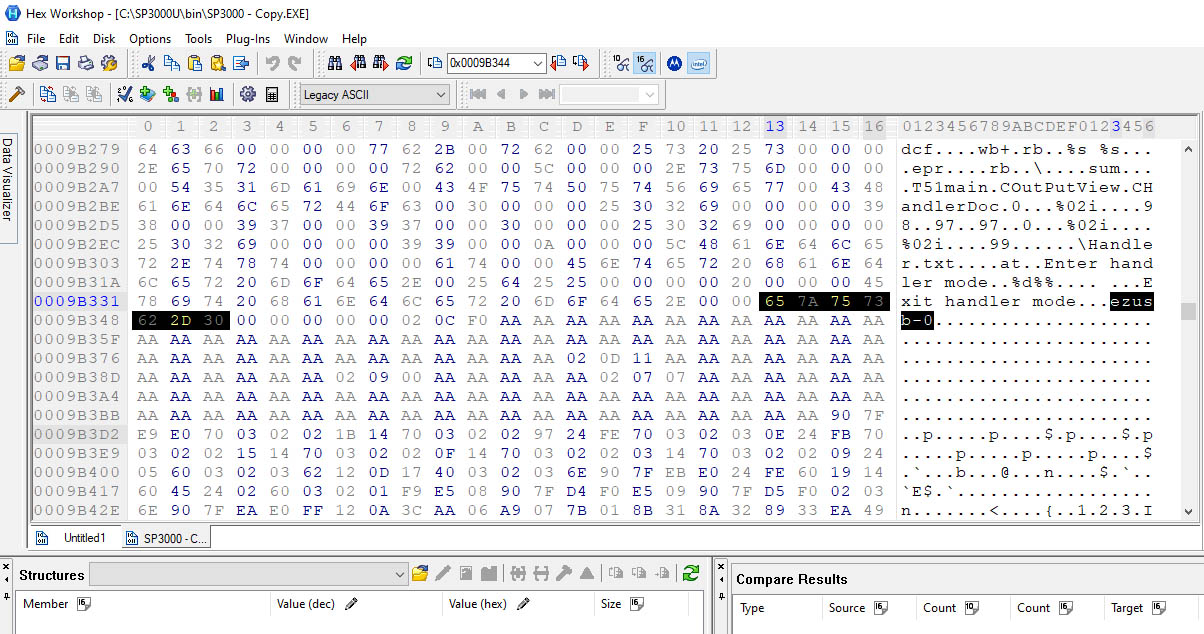Click the green and red blocks icon
This screenshot has height=634, width=1204.
click(x=171, y=94)
